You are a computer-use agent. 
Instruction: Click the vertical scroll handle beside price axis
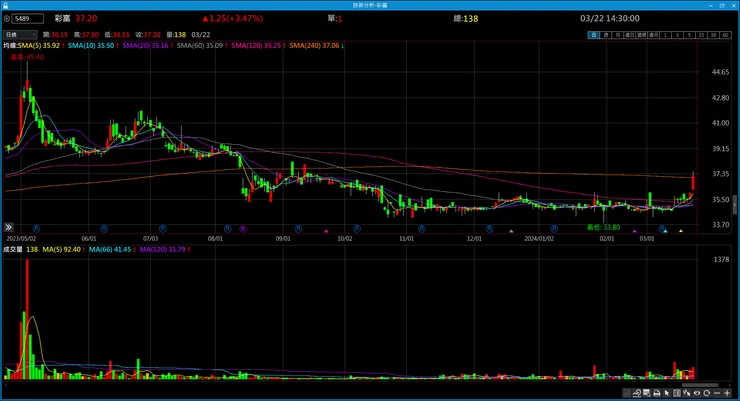click(x=734, y=205)
